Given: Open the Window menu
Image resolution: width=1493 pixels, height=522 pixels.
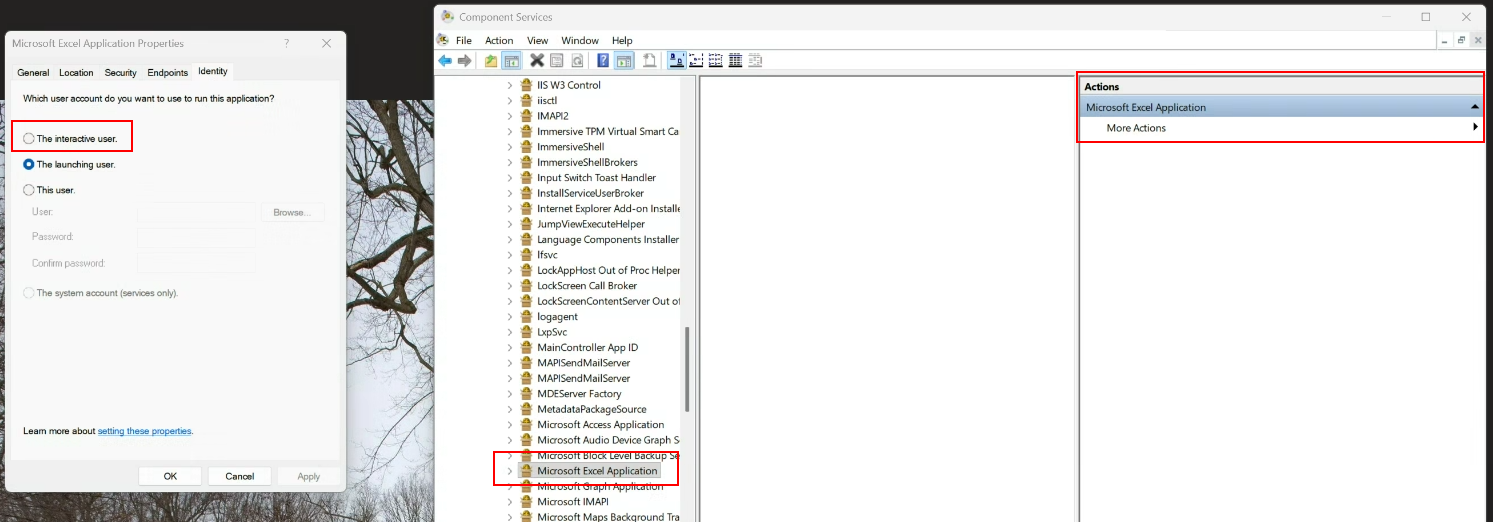Looking at the screenshot, I should point(580,40).
